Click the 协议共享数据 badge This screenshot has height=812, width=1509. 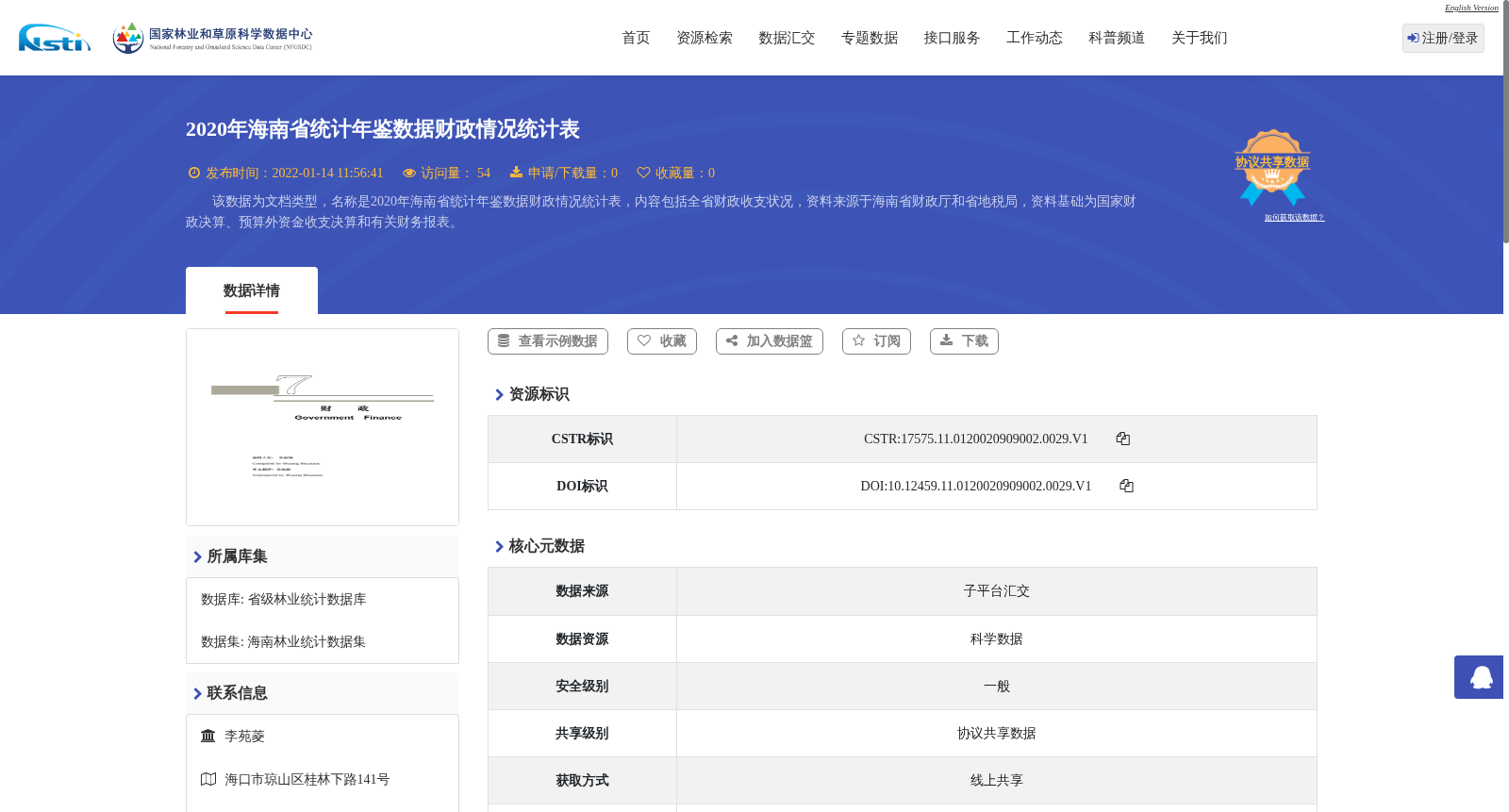pos(1272,167)
